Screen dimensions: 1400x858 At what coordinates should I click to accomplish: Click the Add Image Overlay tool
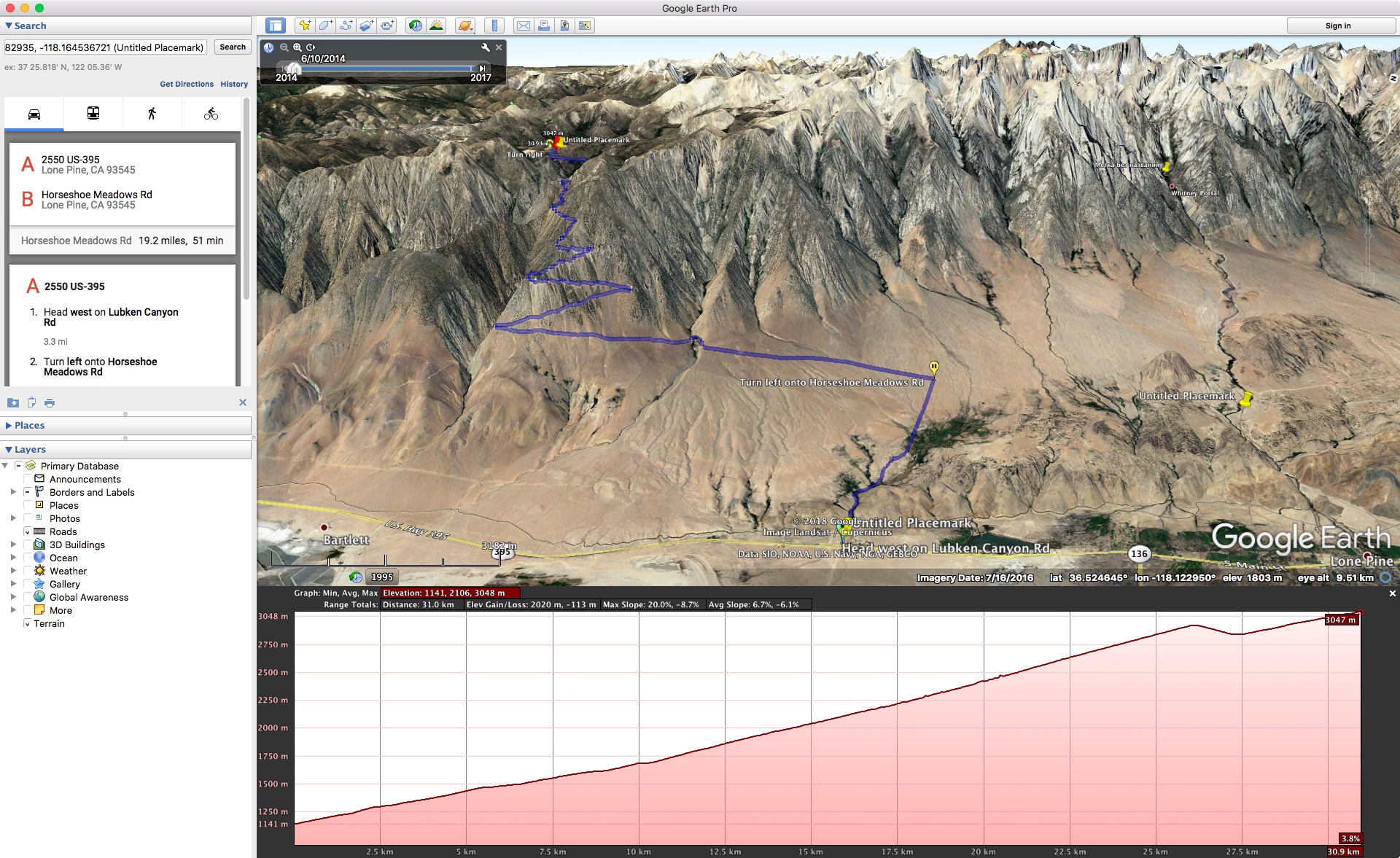[x=366, y=26]
